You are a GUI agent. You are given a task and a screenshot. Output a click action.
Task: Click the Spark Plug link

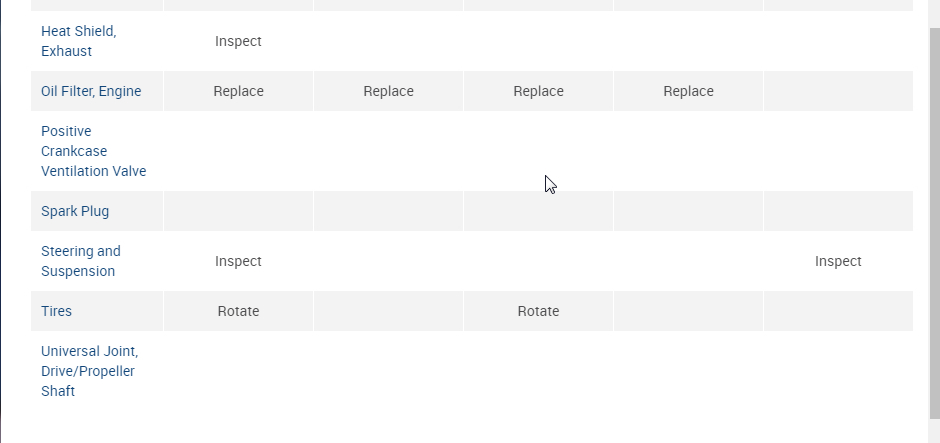click(75, 211)
